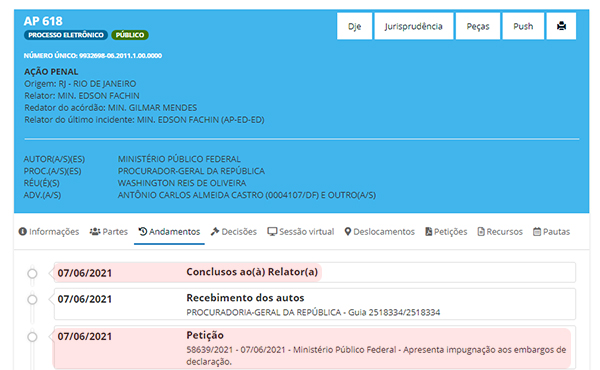This screenshot has height=370, width=600.
Task: Select the Andamentos tab
Action: tap(169, 231)
